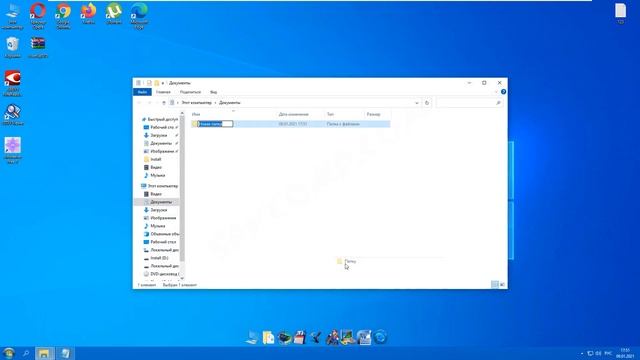
Task: Expand the ribbon with the chevron near help
Action: tap(496, 92)
